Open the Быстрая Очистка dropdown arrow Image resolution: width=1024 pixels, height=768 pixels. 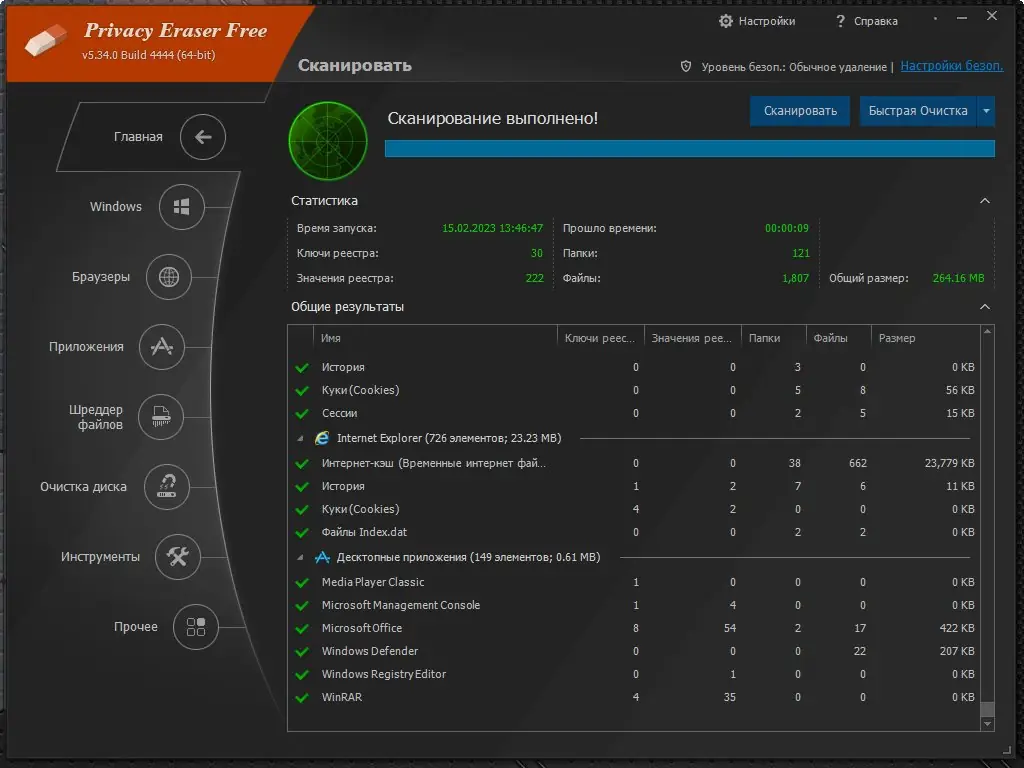coord(986,111)
